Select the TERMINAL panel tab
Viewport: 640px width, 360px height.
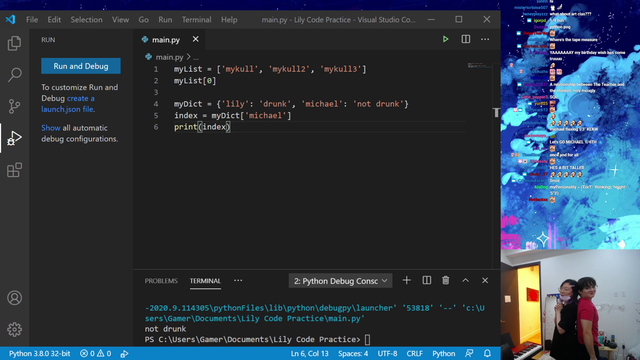(205, 281)
